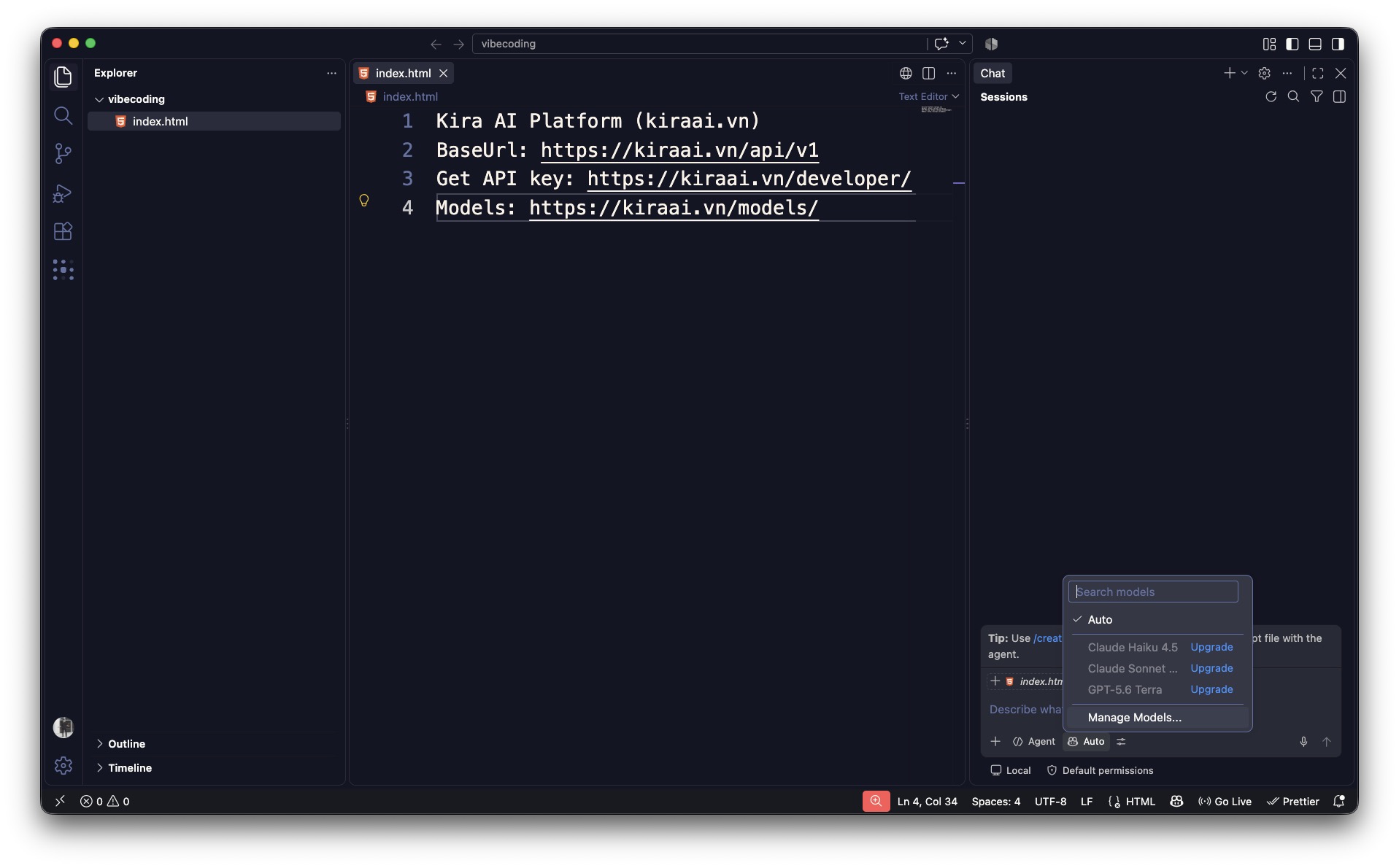Open the Local session target picker
The image size is (1399, 868).
click(x=1010, y=770)
